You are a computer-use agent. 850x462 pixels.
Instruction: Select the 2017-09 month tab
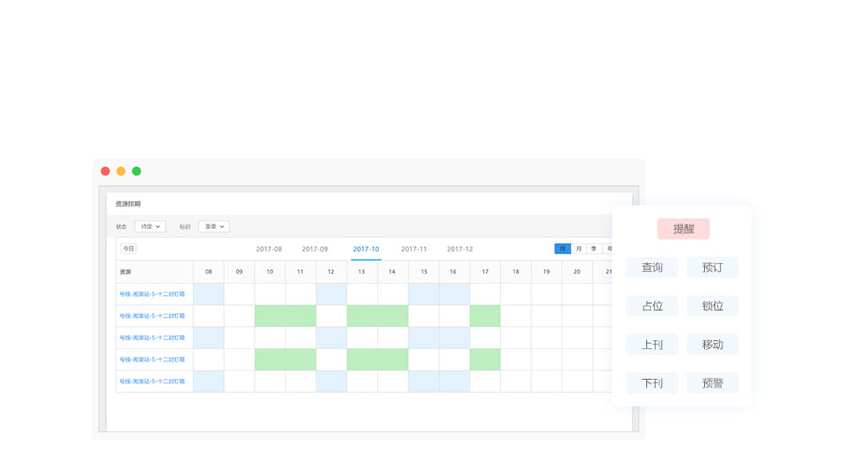[x=315, y=249]
